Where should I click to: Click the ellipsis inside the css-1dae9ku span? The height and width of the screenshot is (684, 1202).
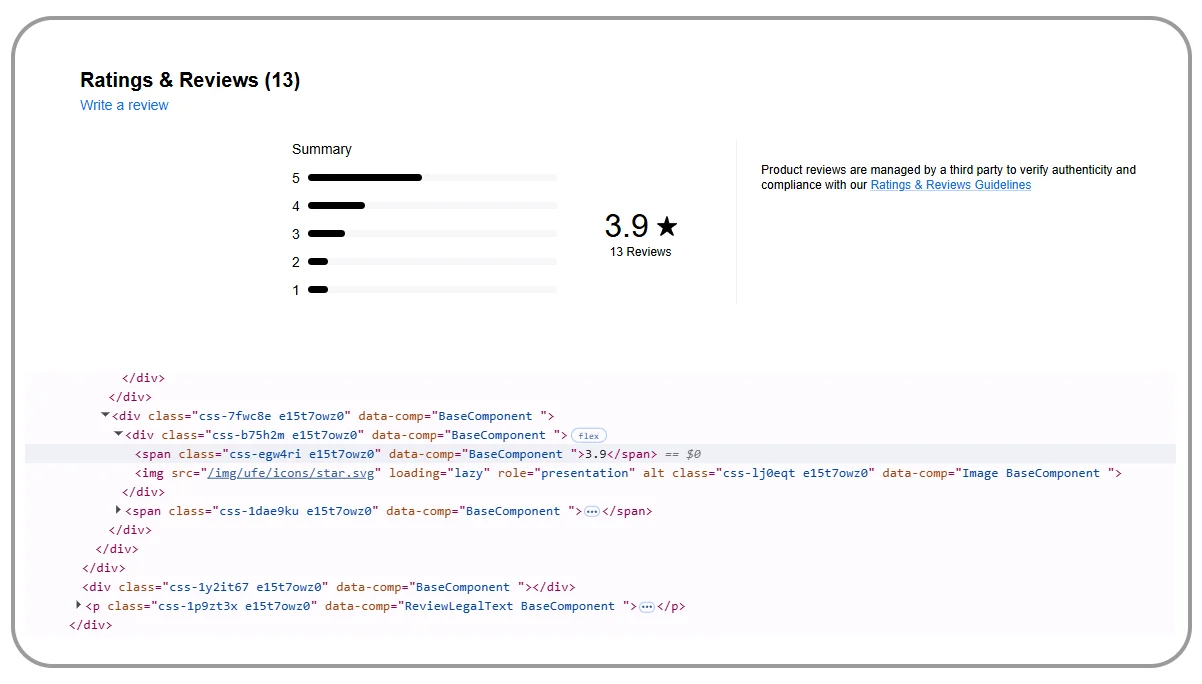592,511
